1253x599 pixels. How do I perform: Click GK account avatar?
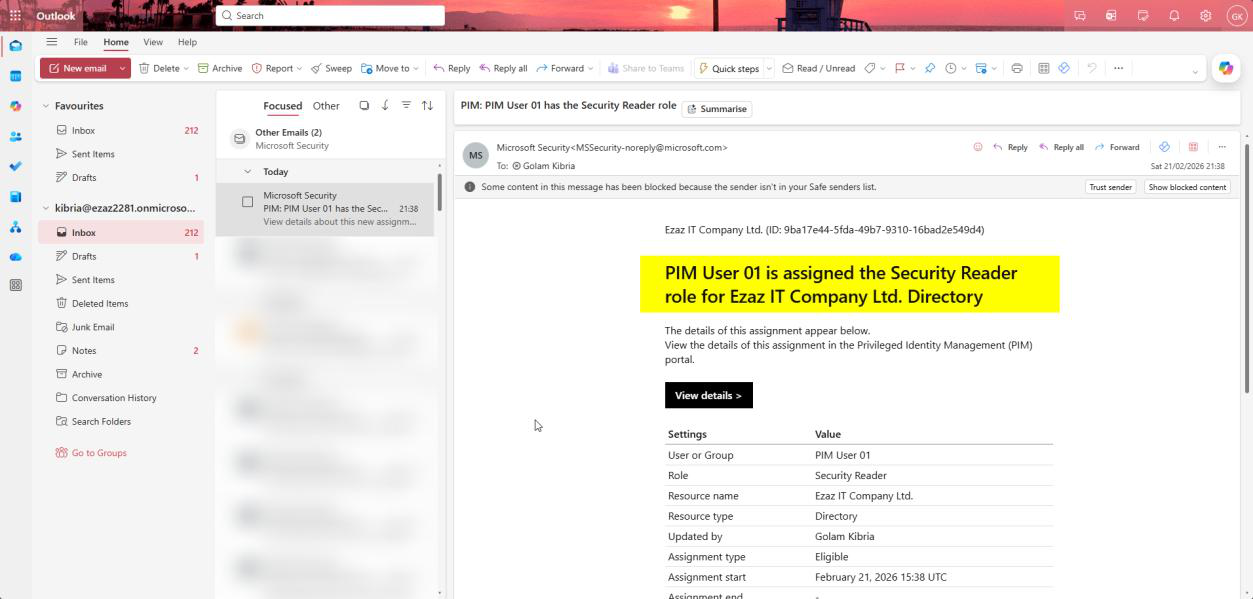[1236, 16]
